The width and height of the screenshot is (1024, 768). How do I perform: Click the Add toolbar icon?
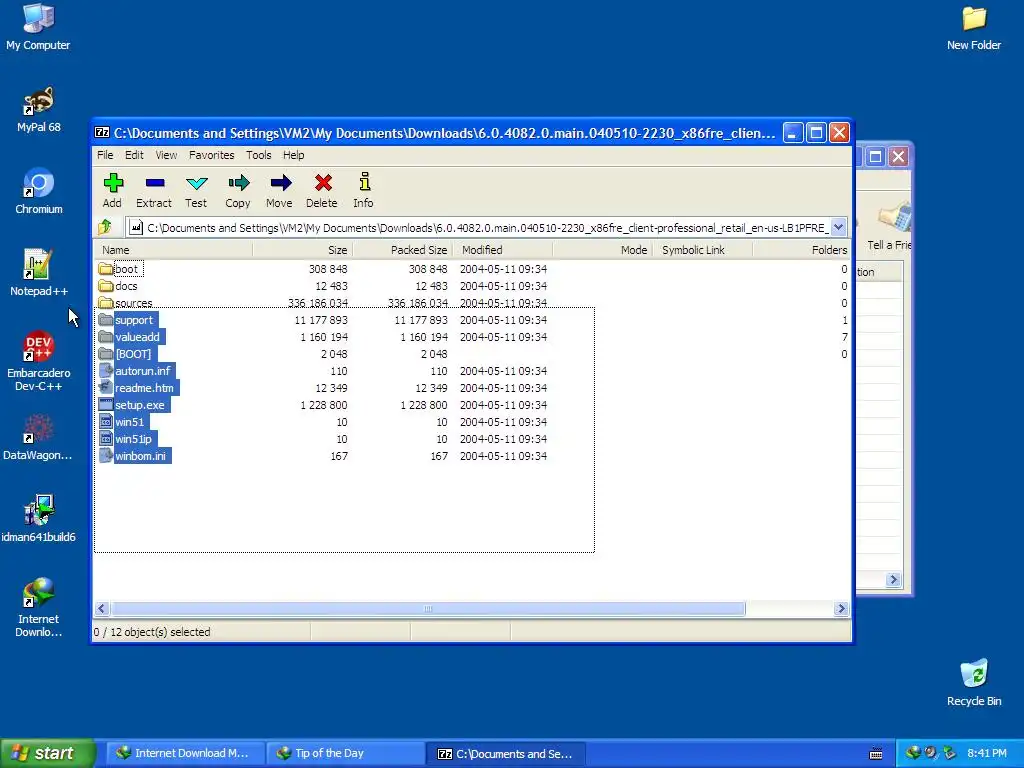(x=112, y=191)
